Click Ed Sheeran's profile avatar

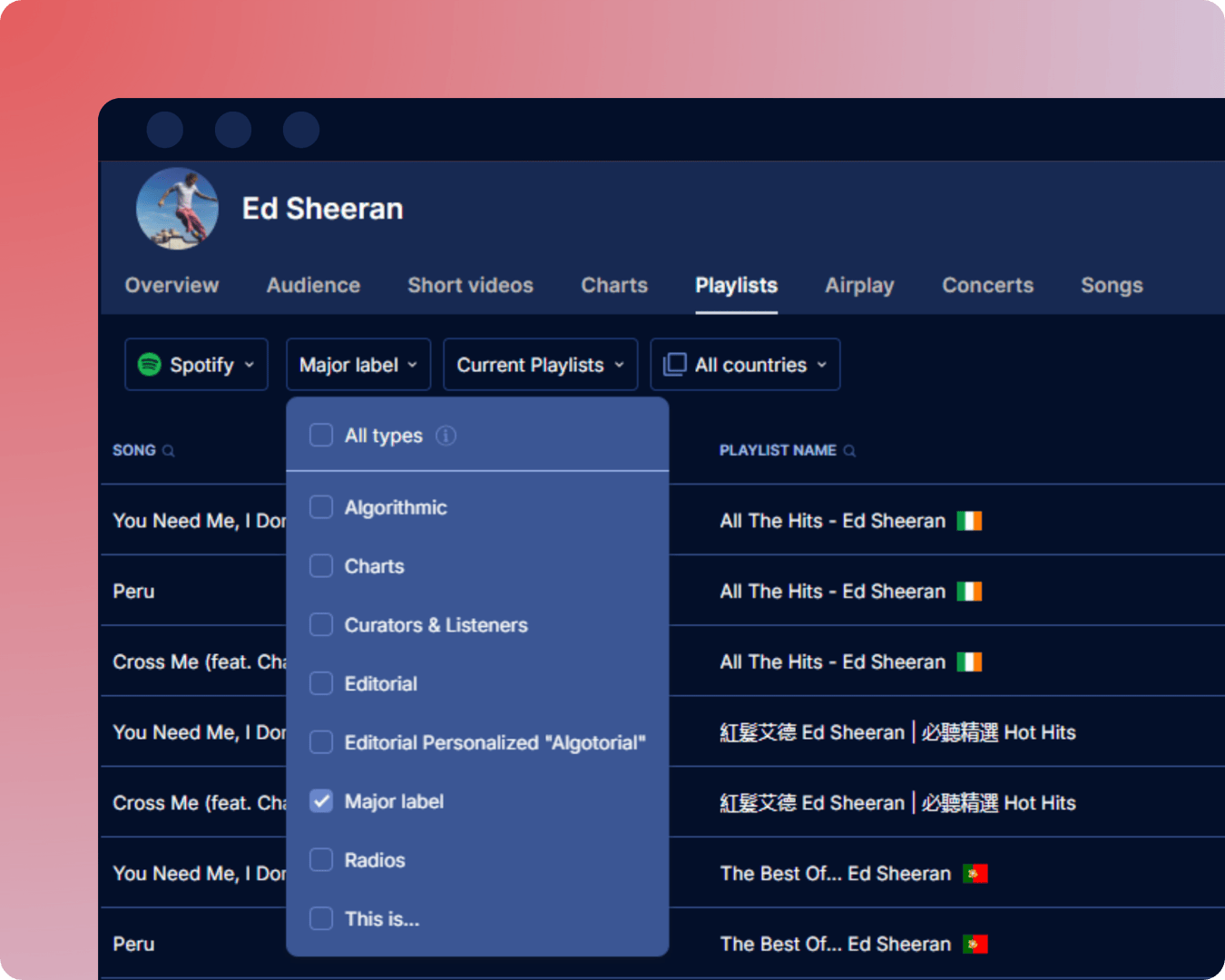coord(177,208)
